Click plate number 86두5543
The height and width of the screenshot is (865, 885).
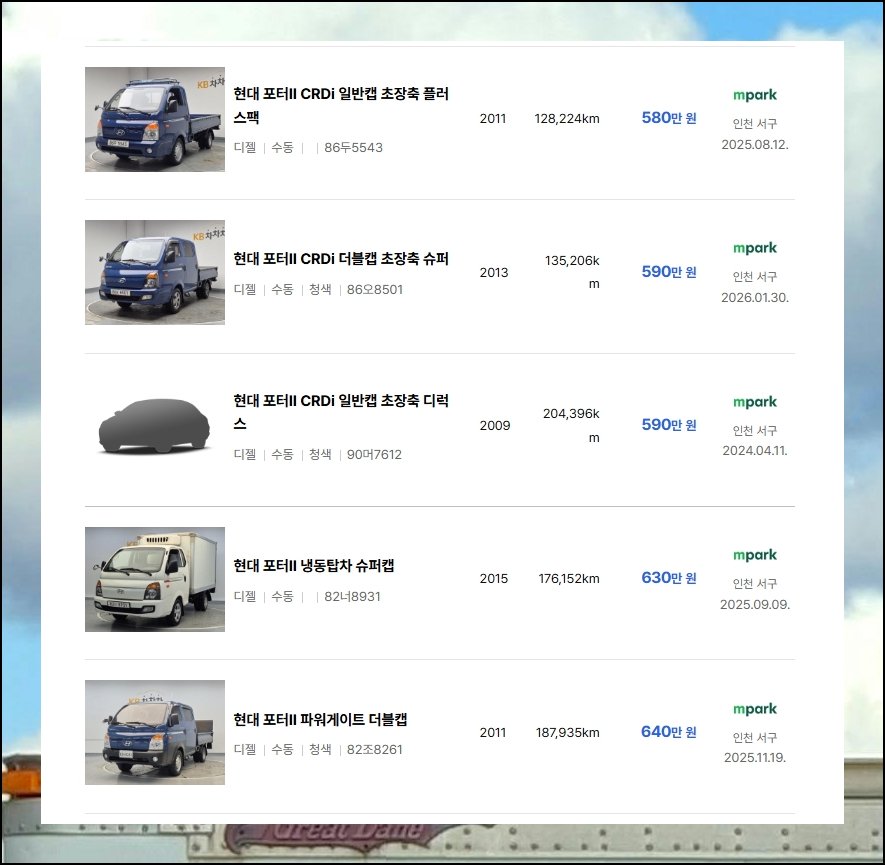pyautogui.click(x=353, y=147)
